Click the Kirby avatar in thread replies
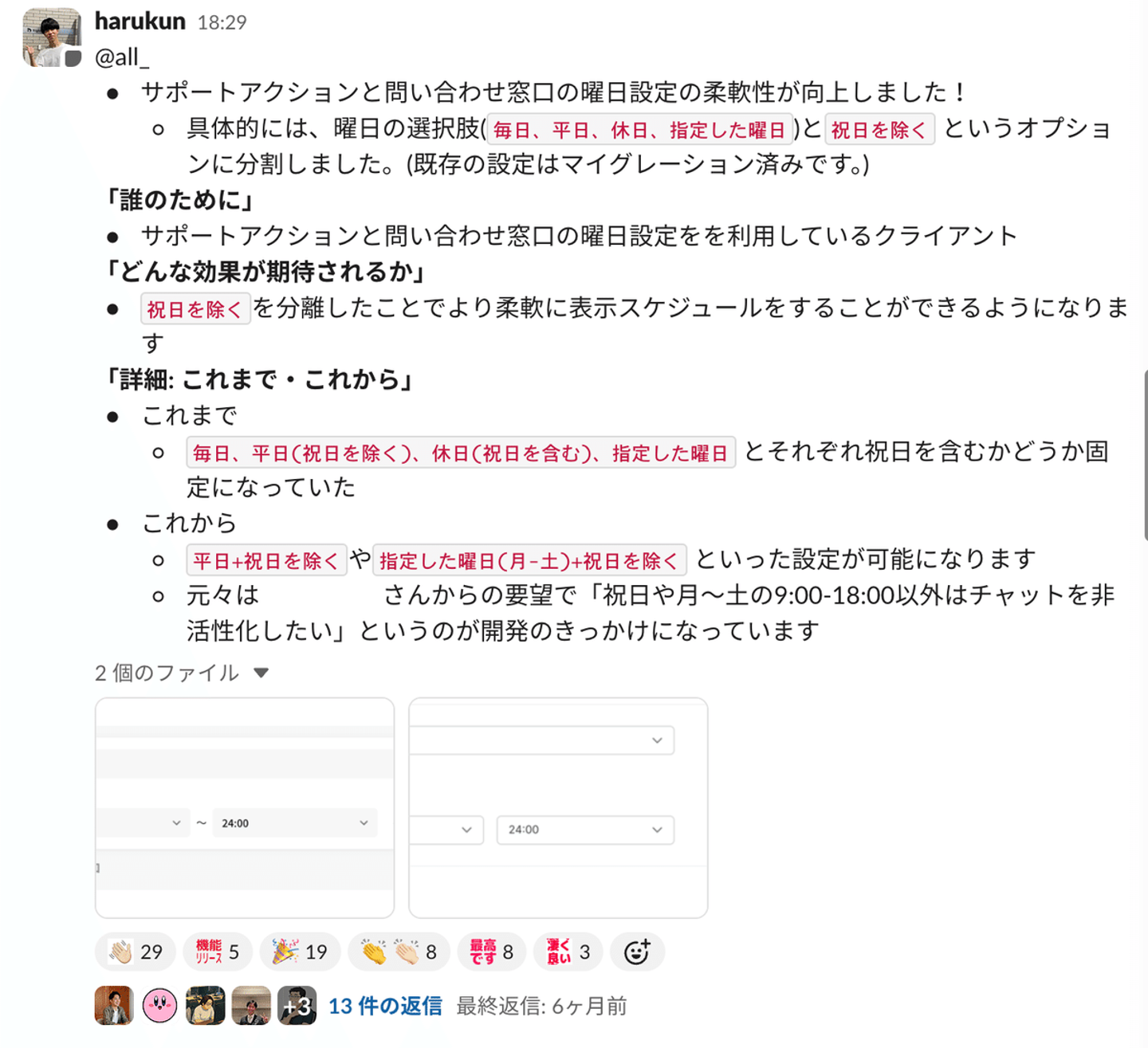This screenshot has height=1048, width=1148. coord(159,1006)
